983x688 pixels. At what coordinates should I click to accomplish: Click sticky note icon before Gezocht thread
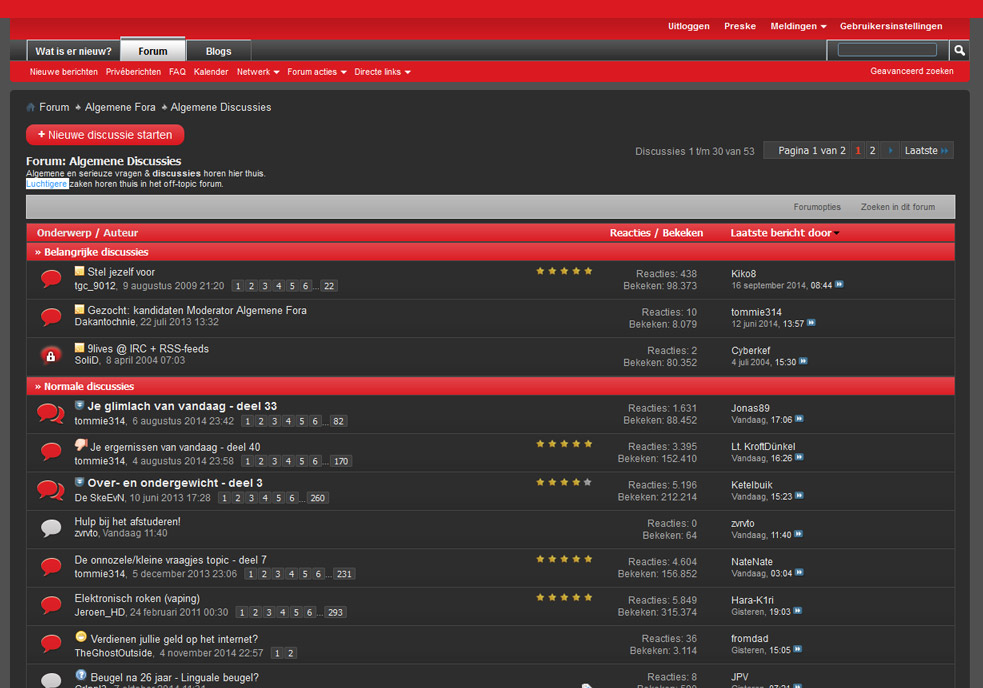(x=80, y=310)
